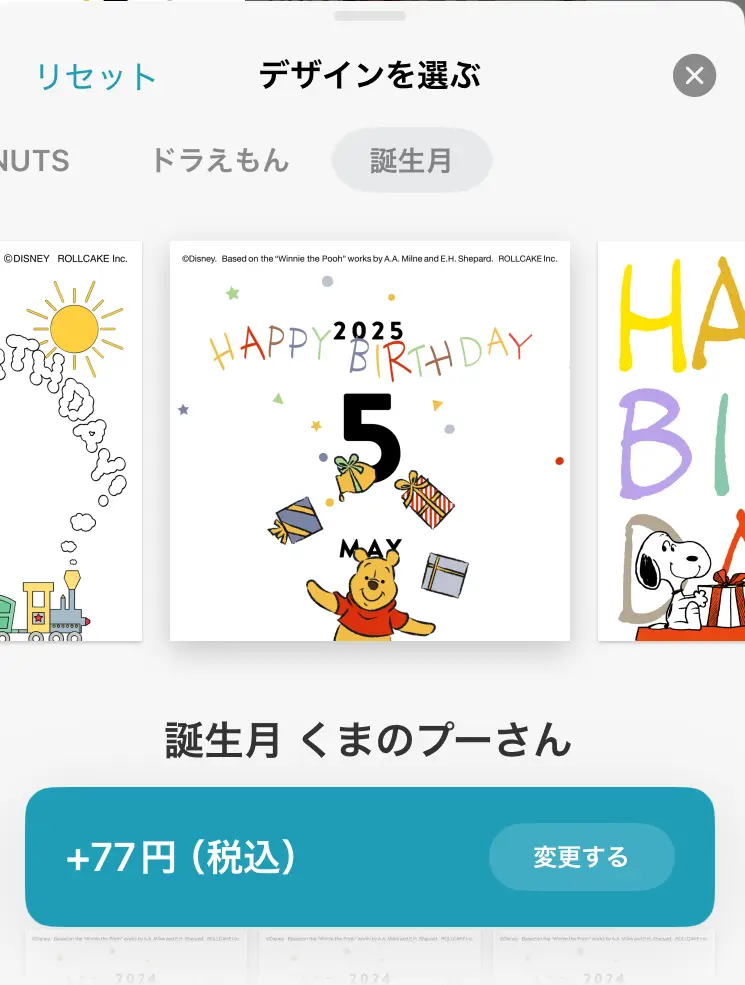Close the design picker with the X icon
This screenshot has width=745, height=985.
[694, 75]
